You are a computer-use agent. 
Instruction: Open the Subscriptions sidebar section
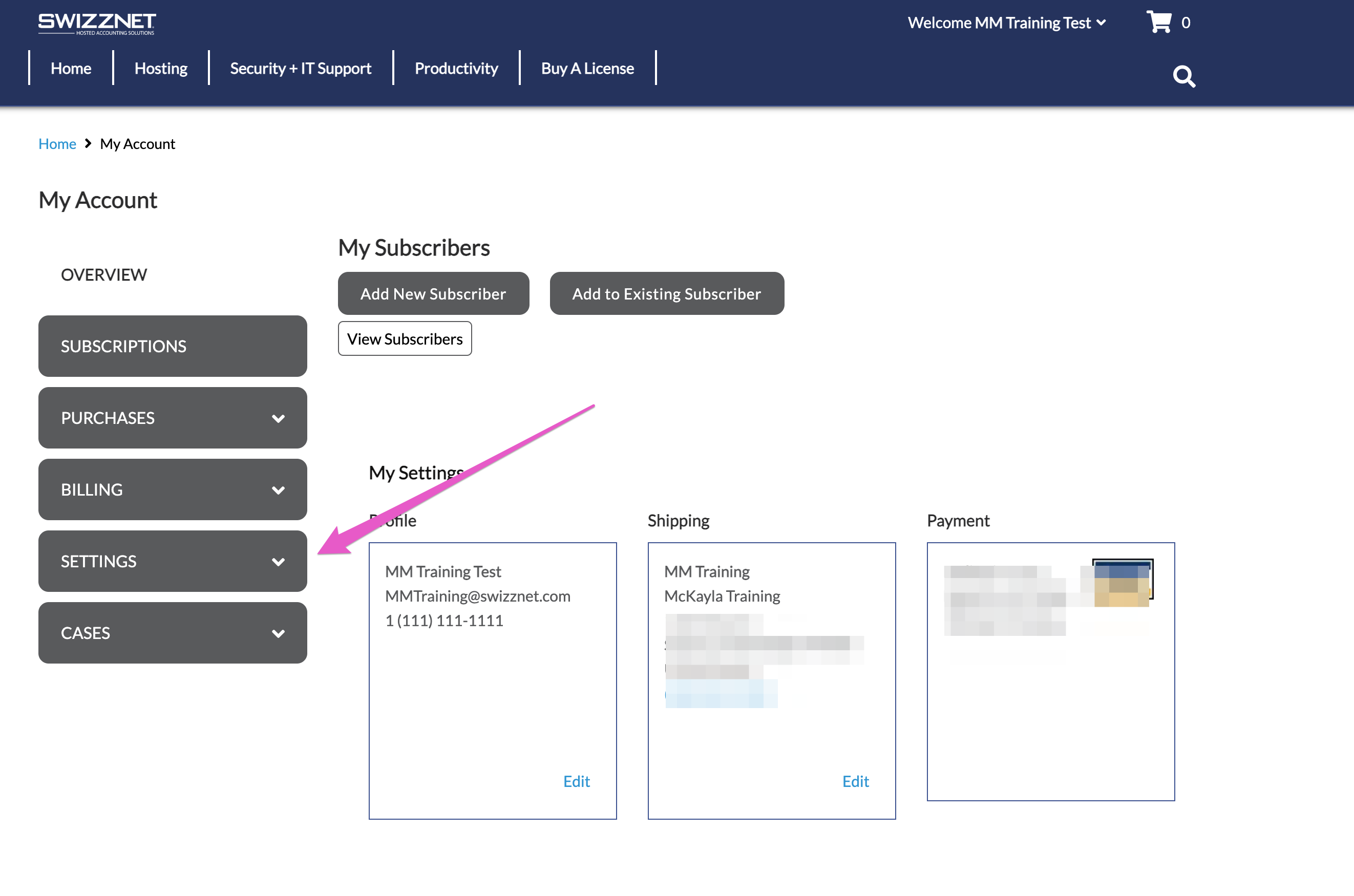[173, 346]
